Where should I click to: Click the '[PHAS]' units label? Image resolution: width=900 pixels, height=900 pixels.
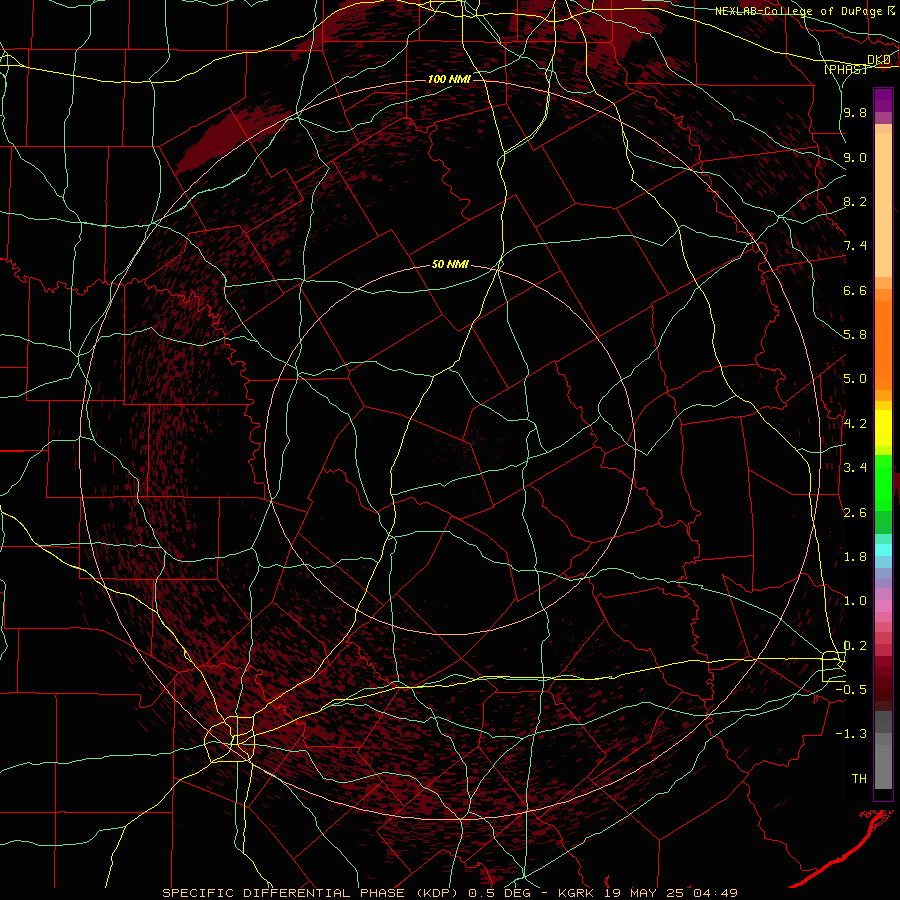[x=845, y=69]
